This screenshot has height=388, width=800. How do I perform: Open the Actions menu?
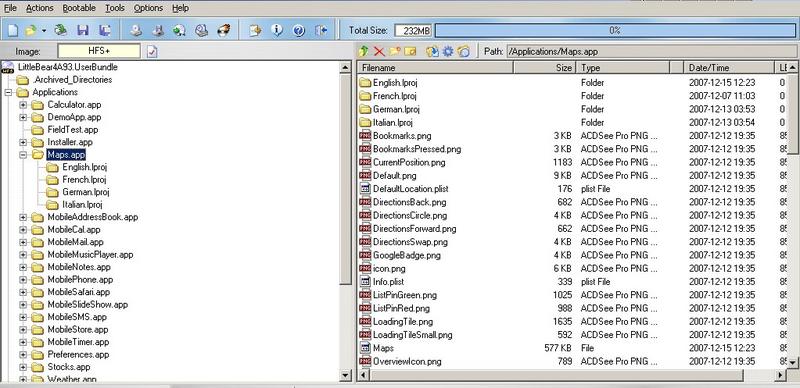coord(40,8)
